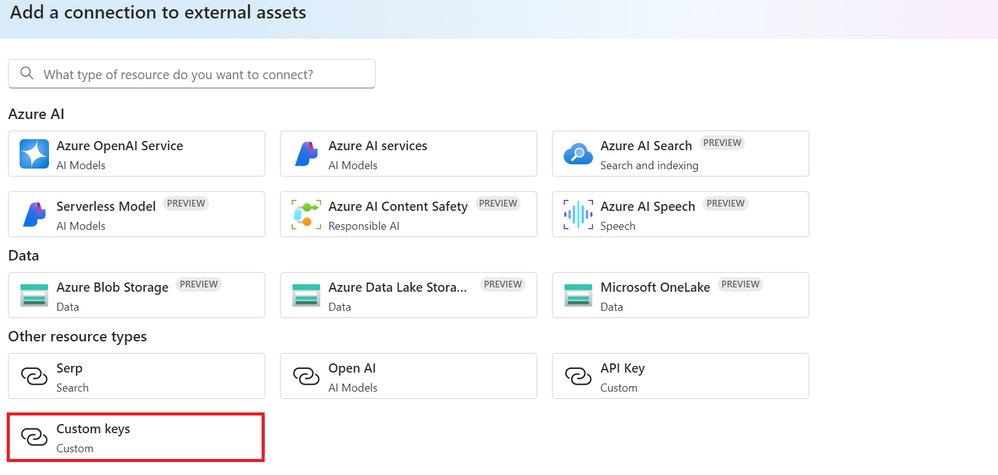Viewport: 998px width, 475px height.
Task: Click the Custom keys chain link icon
Action: coord(34,437)
